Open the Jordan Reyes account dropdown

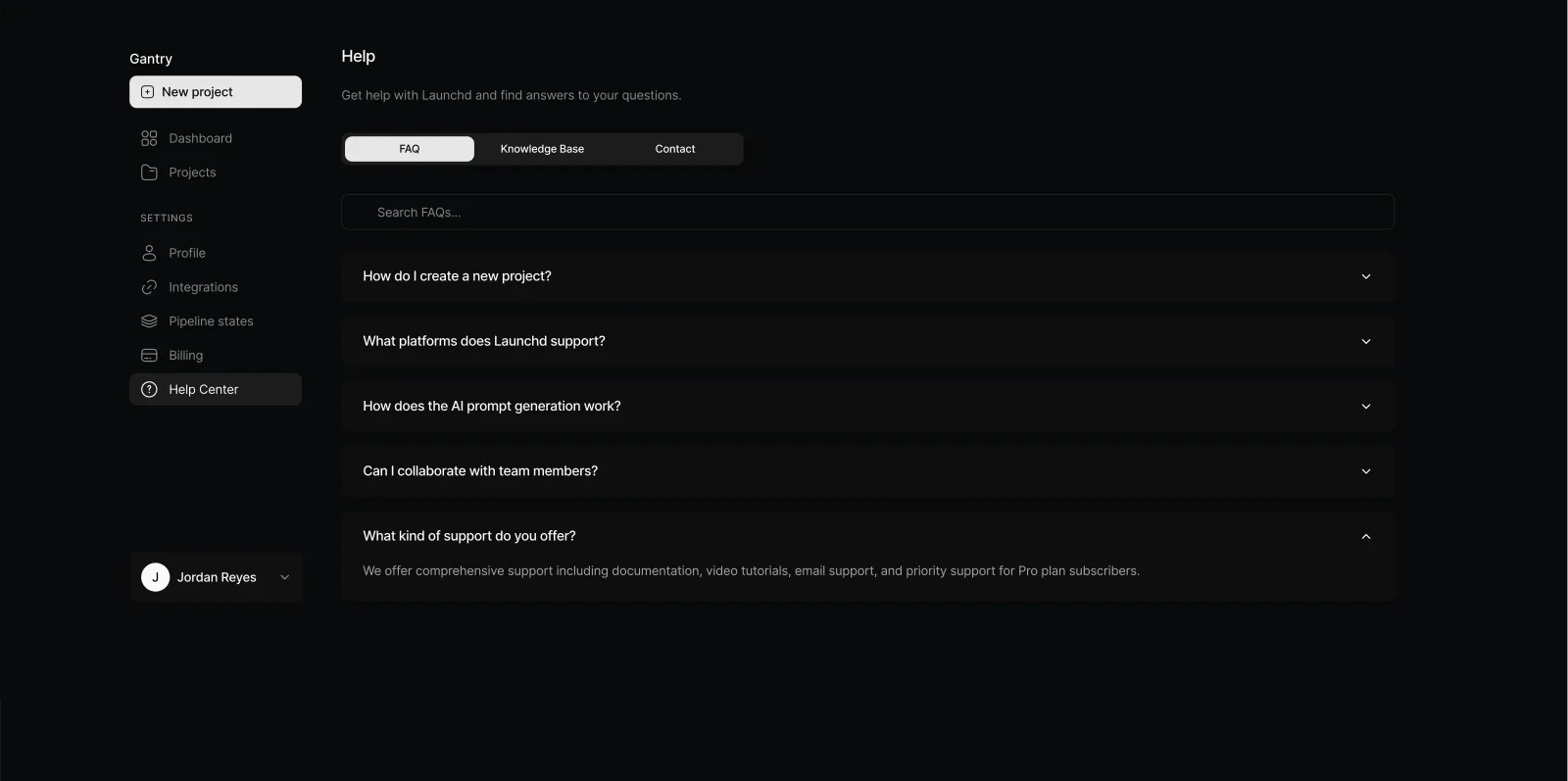[284, 577]
